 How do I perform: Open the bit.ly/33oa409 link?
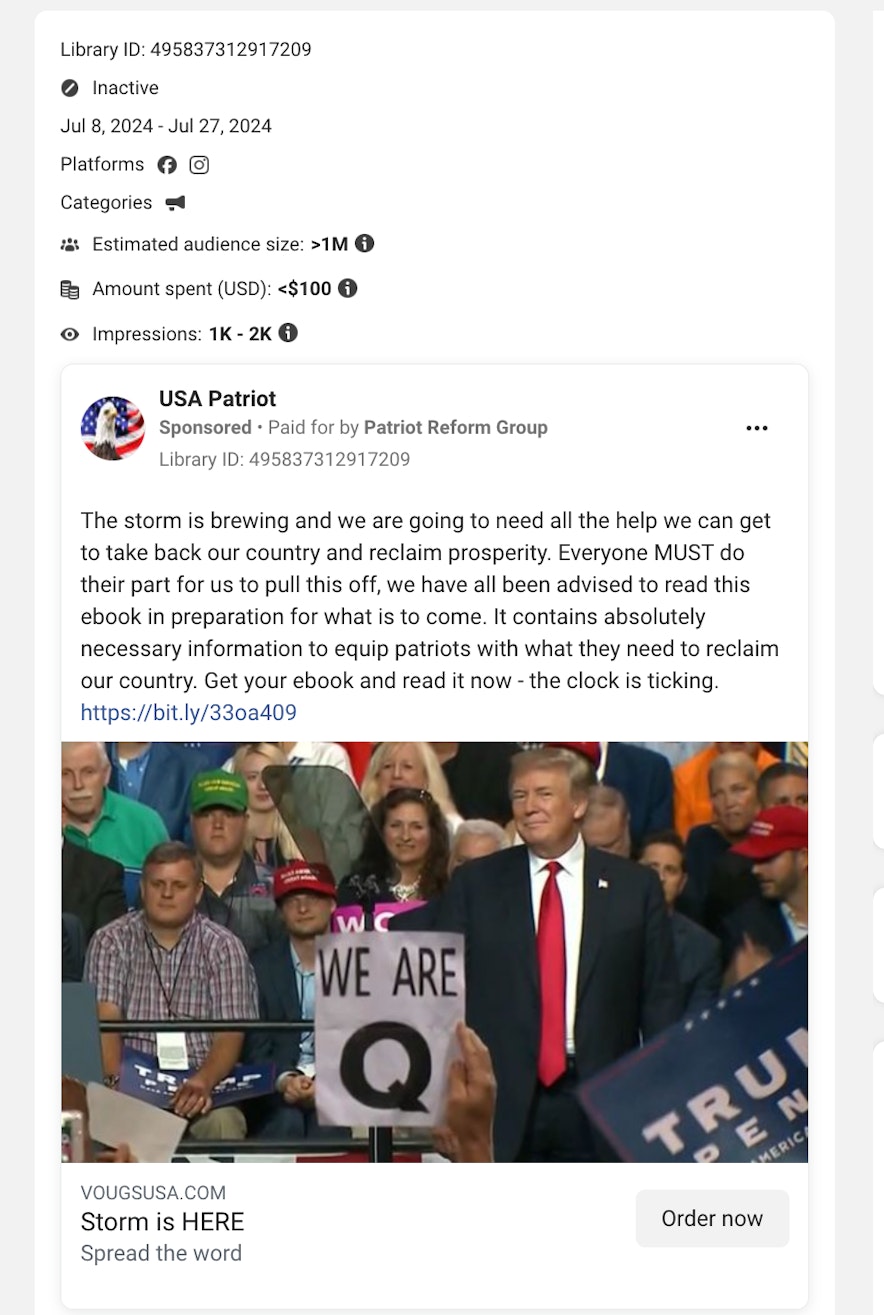(189, 713)
